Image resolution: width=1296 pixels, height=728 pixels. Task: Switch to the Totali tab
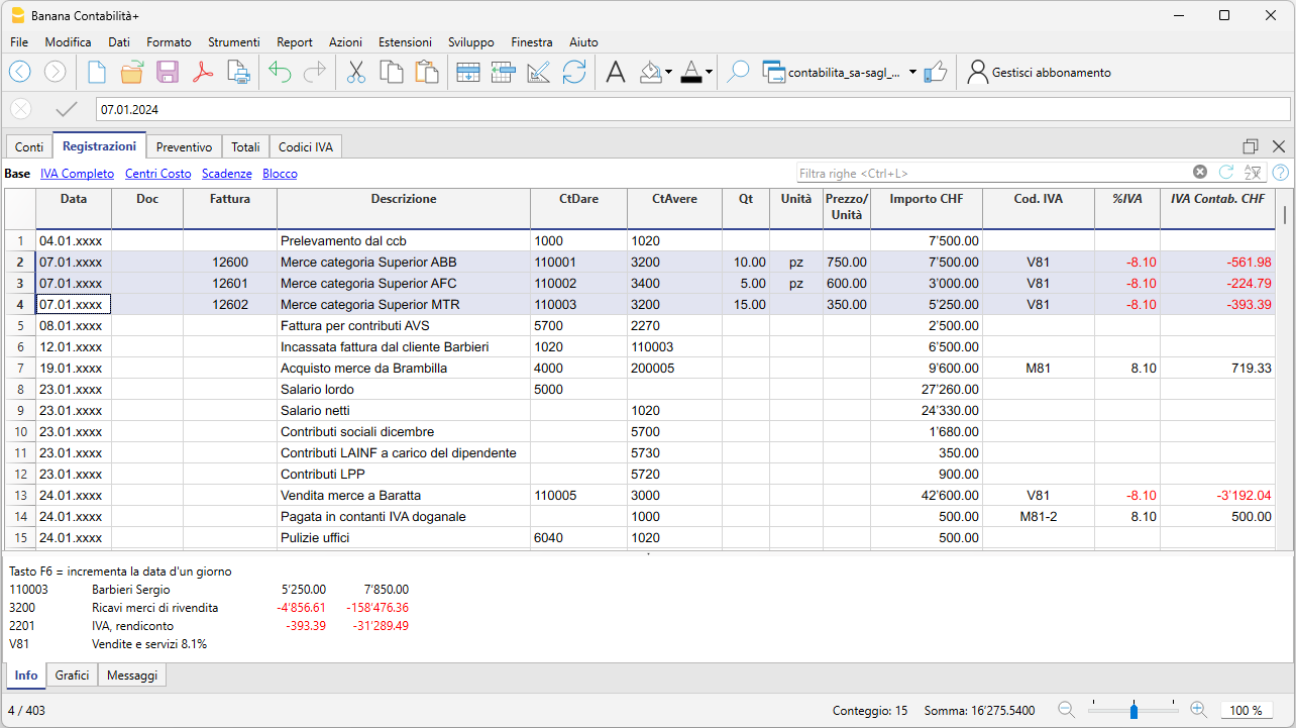(245, 147)
